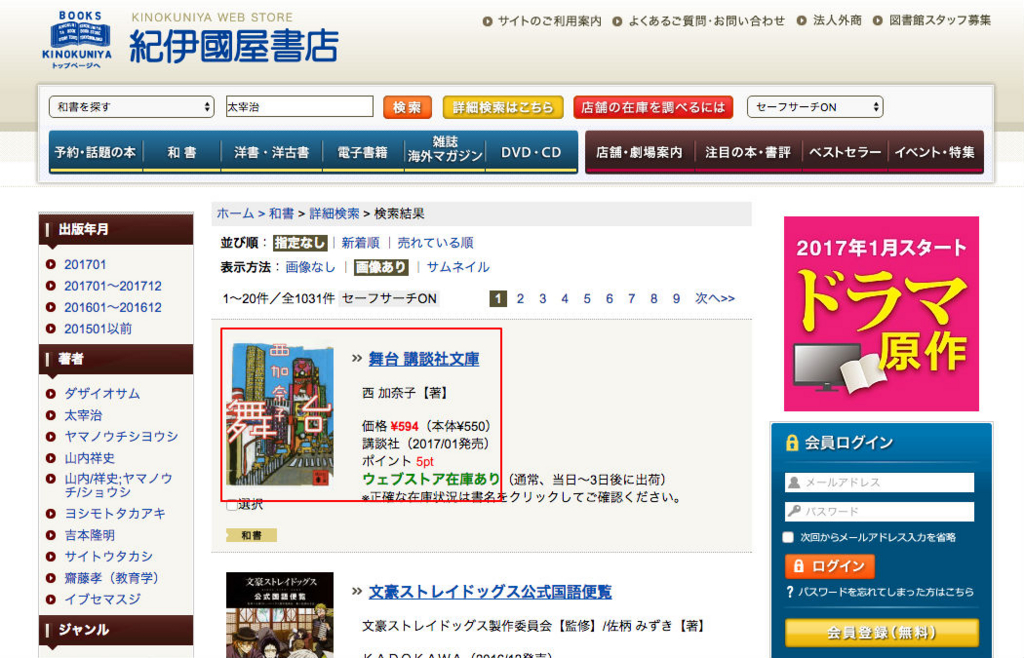Filter by author 太宰治 in sidebar
The height and width of the screenshot is (658, 1024).
click(83, 415)
